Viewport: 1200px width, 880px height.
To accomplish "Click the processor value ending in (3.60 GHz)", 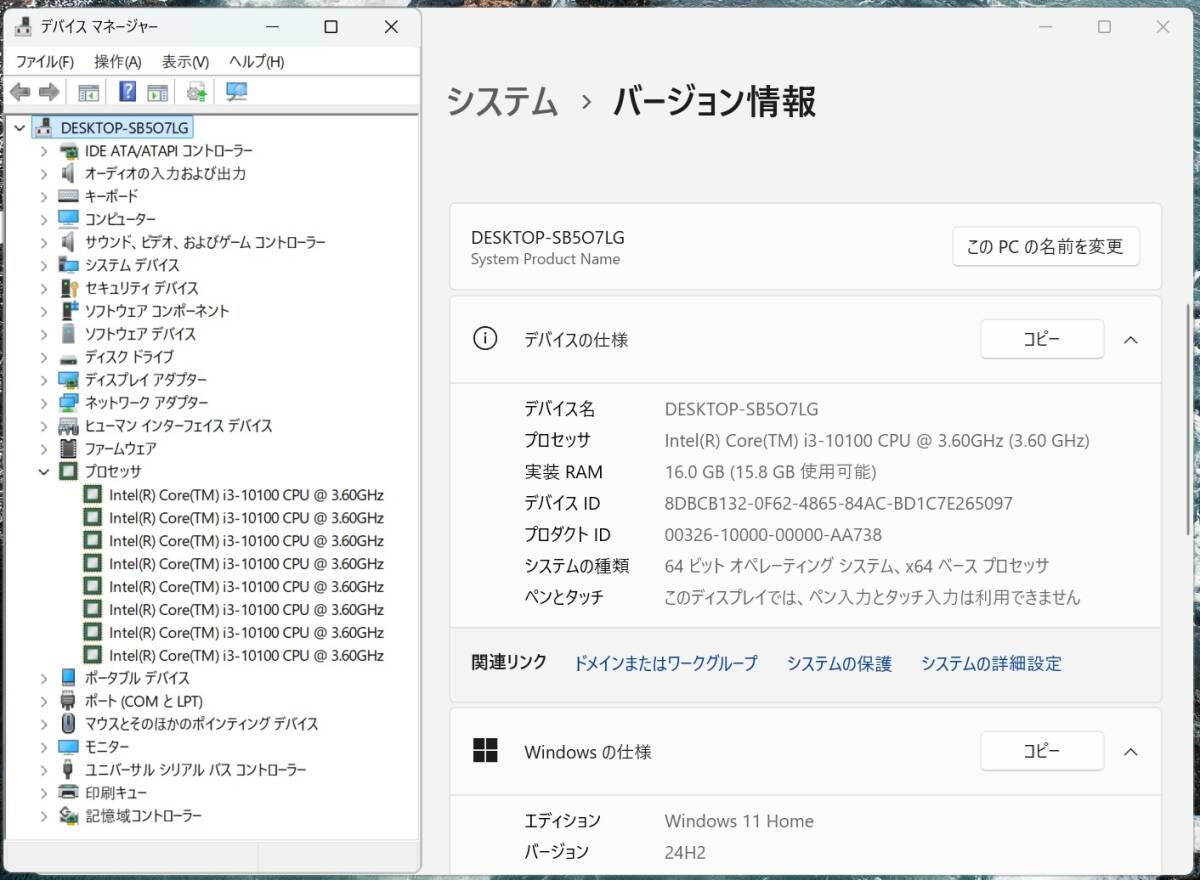I will click(x=877, y=440).
